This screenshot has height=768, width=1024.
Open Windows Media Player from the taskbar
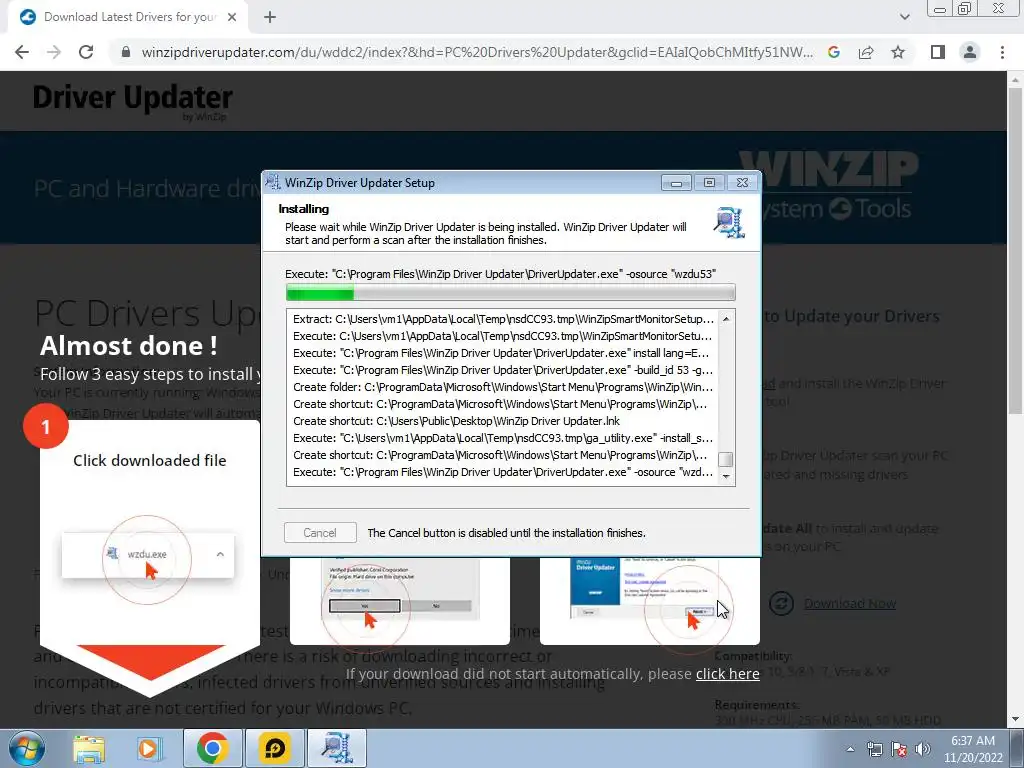149,748
